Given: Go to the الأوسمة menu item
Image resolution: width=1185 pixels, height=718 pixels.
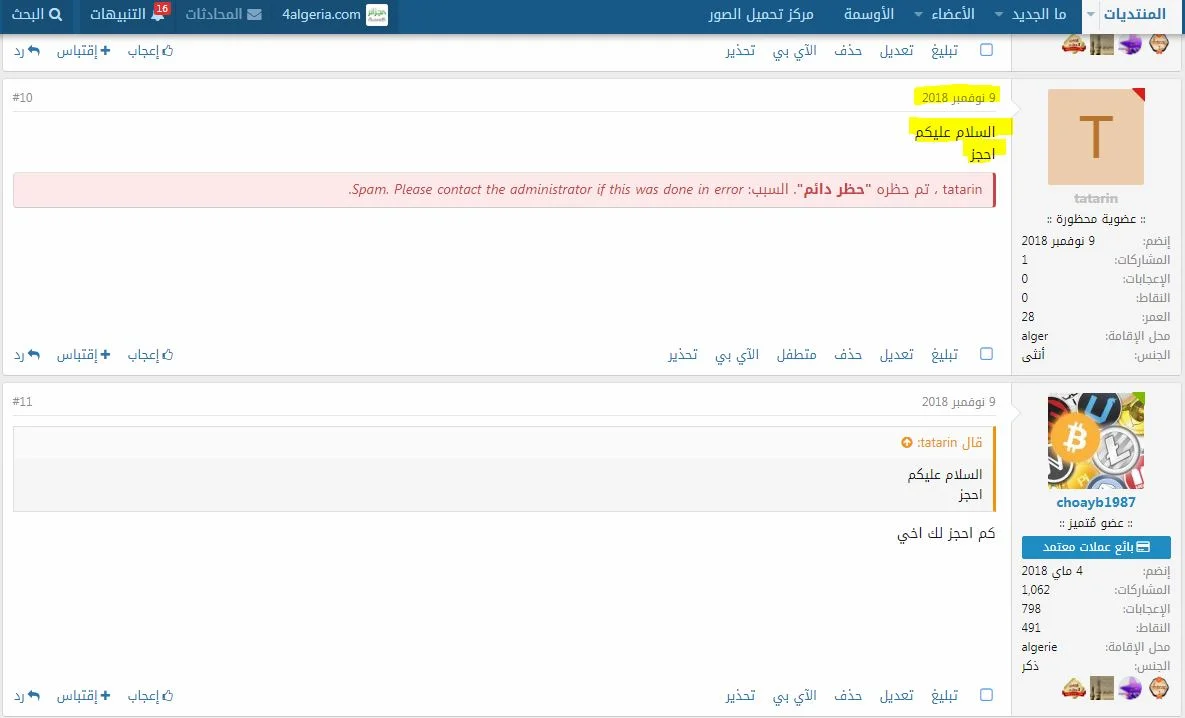Looking at the screenshot, I should pos(869,15).
